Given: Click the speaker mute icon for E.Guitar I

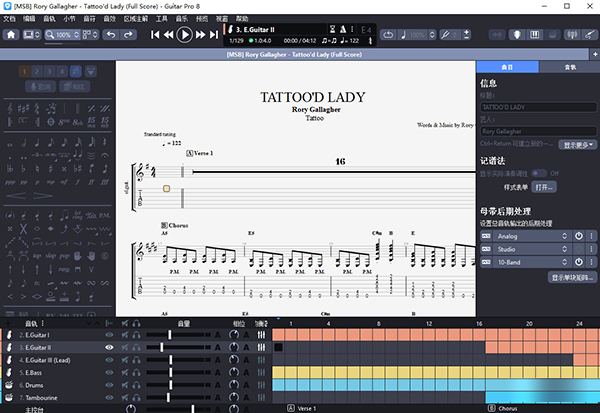Looking at the screenshot, I should coord(123,335).
